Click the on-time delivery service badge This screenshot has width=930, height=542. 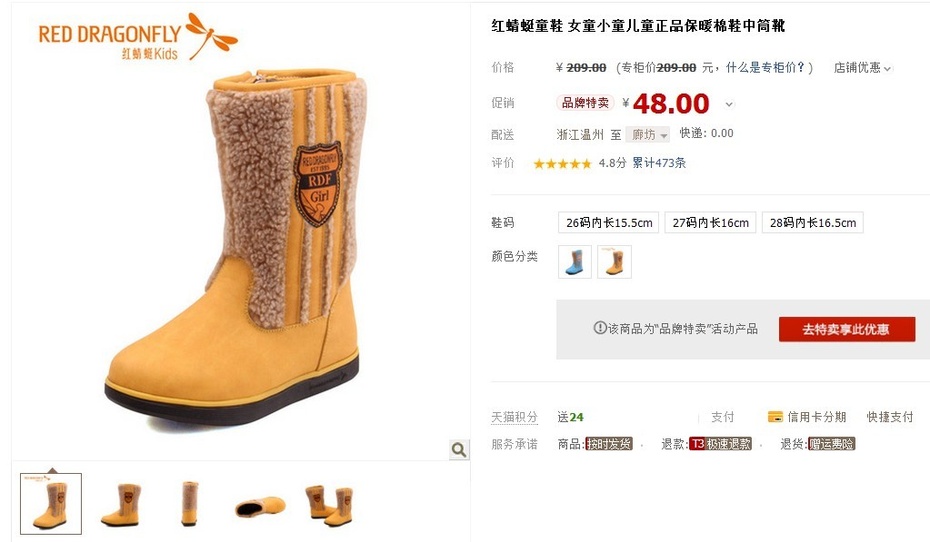[x=609, y=444]
